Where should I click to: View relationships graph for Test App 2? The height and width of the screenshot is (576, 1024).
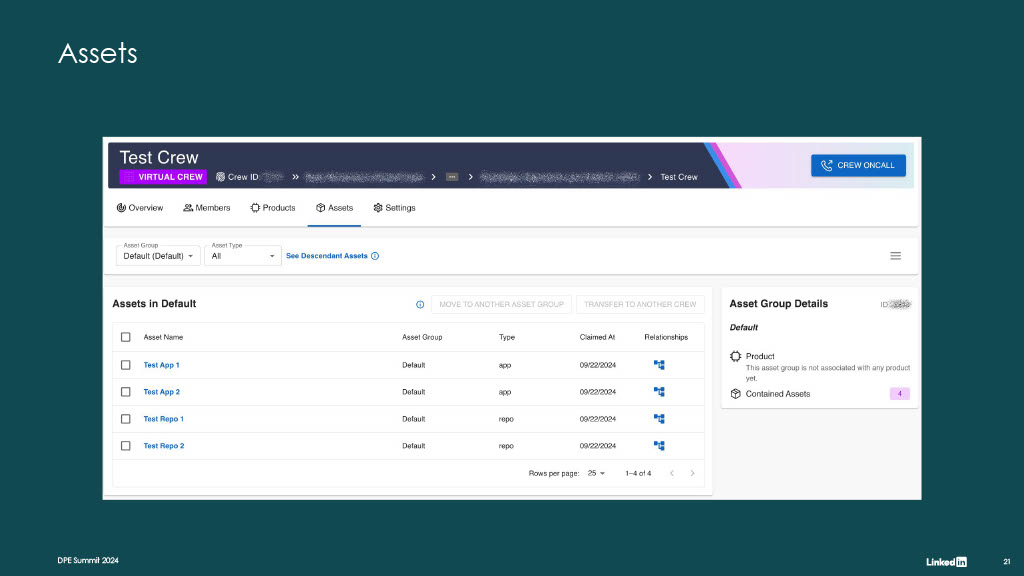(x=659, y=392)
